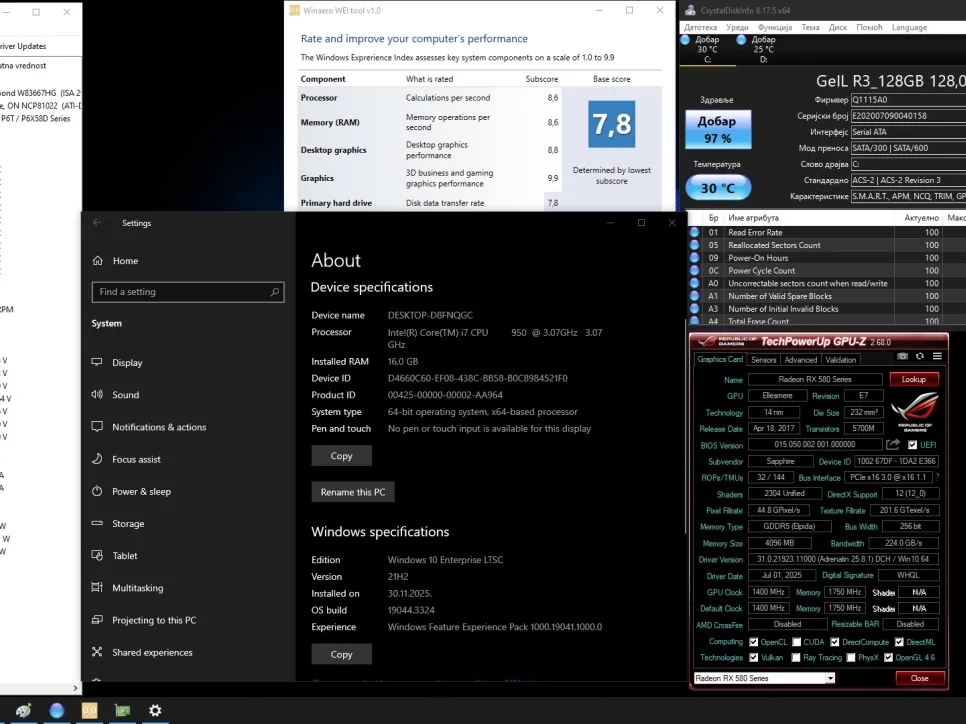This screenshot has height=724, width=966.
Task: Click the GPU-Z screenshot camera icon
Action: pos(903,356)
